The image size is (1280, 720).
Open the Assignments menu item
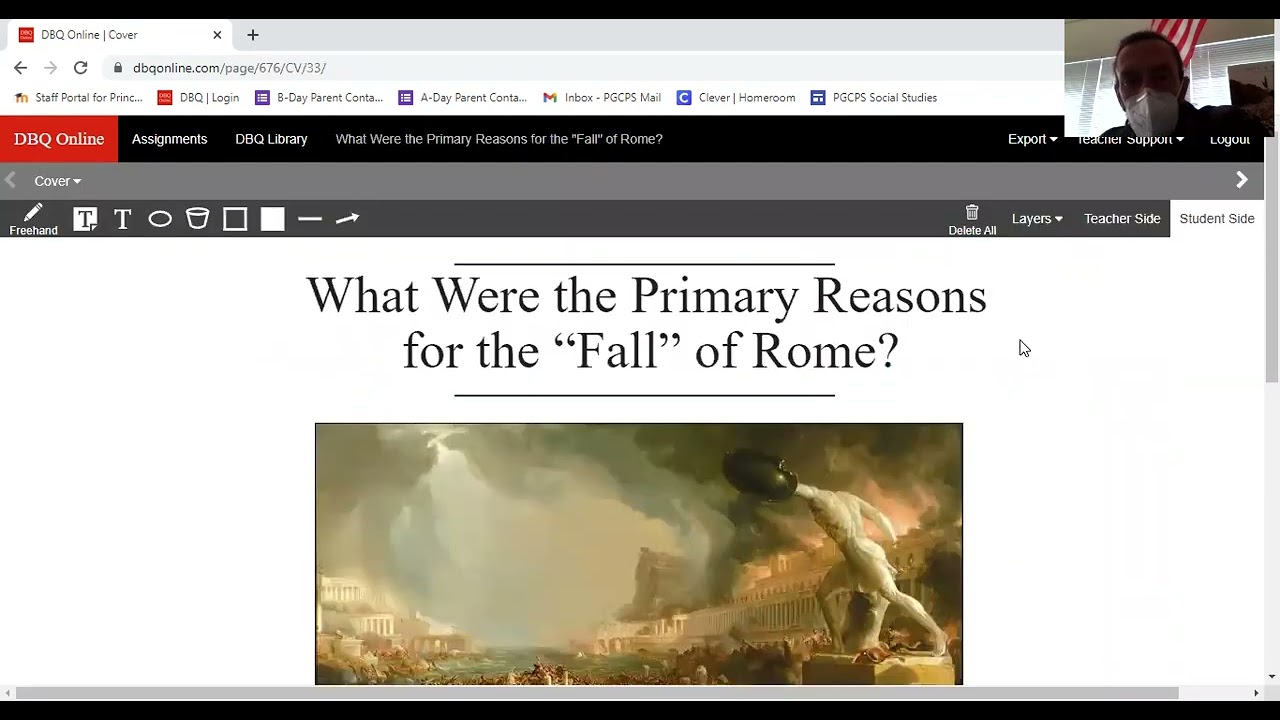click(170, 139)
